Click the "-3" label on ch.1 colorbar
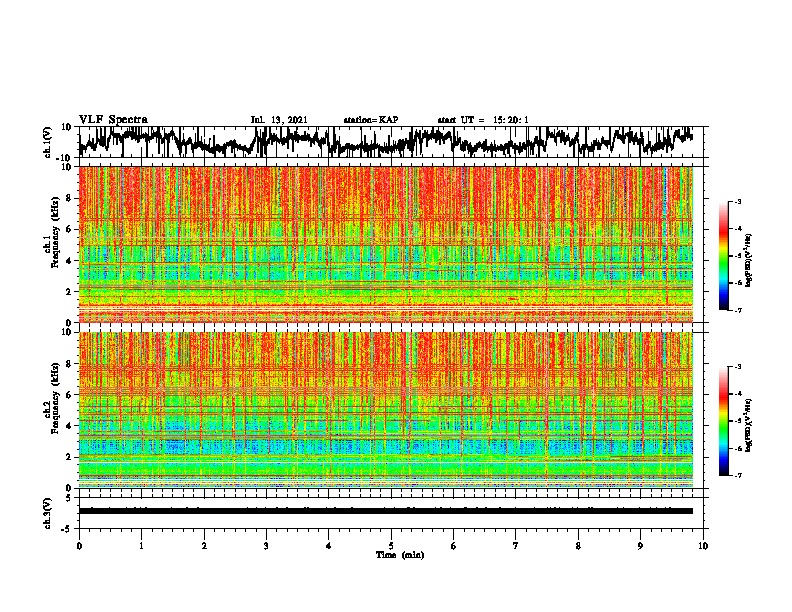Viewport: 792px width, 612px height. pos(738,201)
